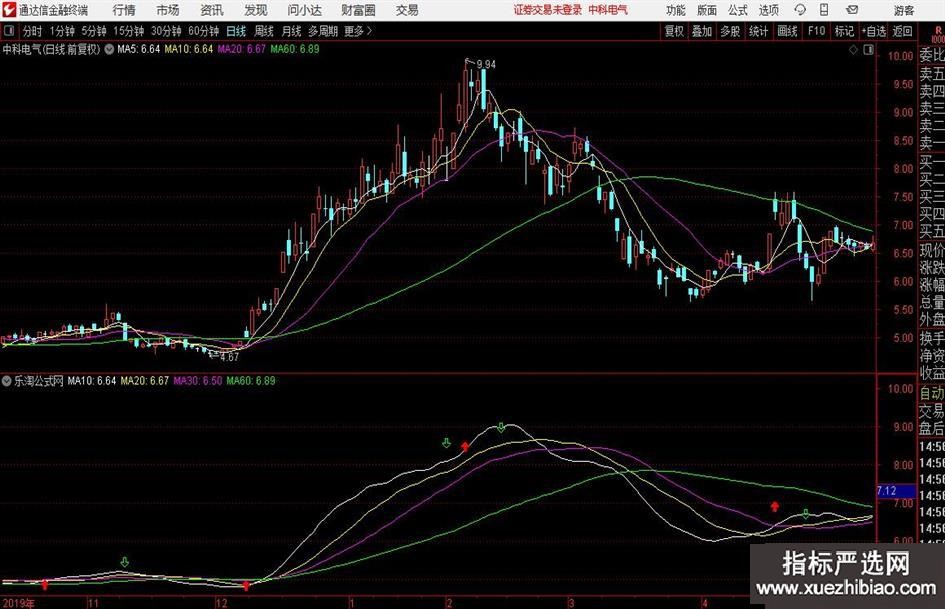Click the red up arrow signal near April
This screenshot has height=609, width=945.
tap(775, 506)
